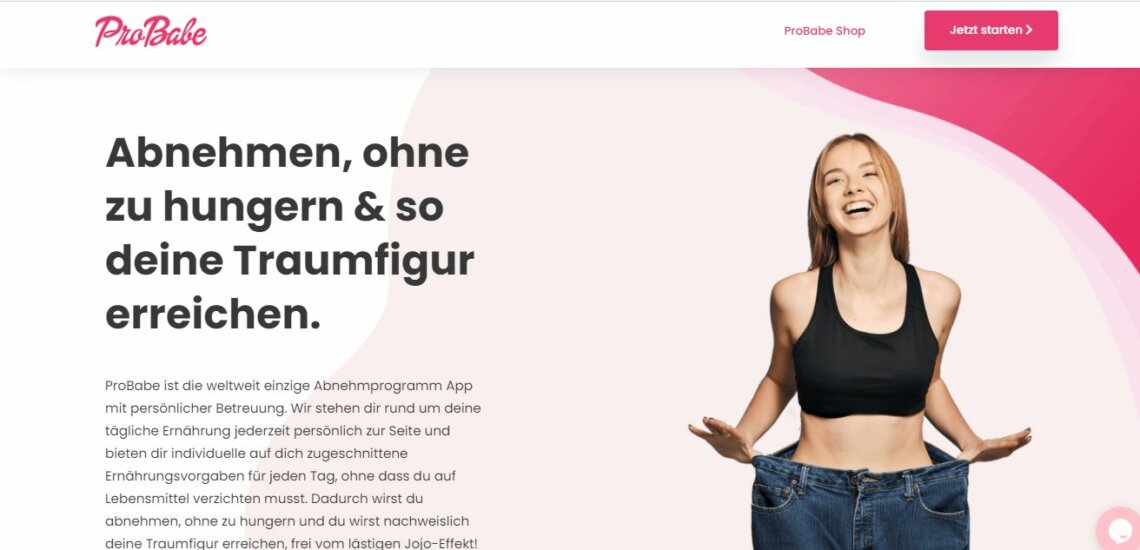Viewport: 1140px width, 550px height.
Task: Click the headline word "erreichen."
Action: click(x=213, y=314)
